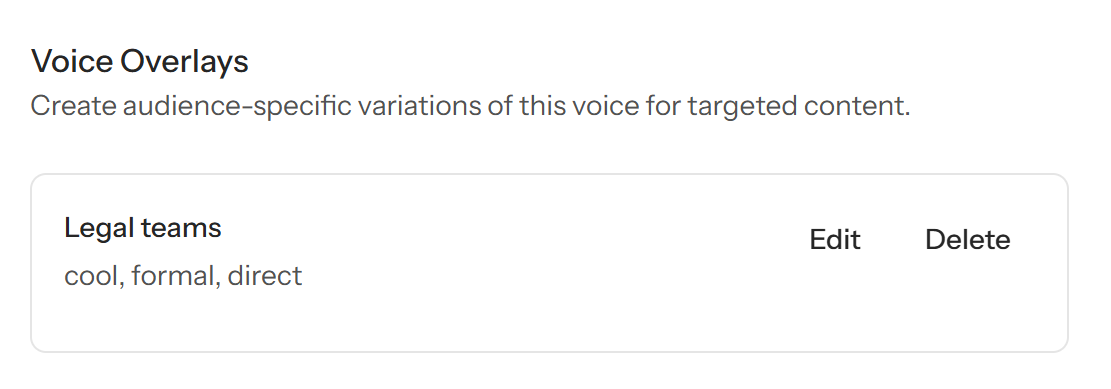Select the Legal teams overlay title
Screen dimensions: 1111x389
tap(142, 227)
